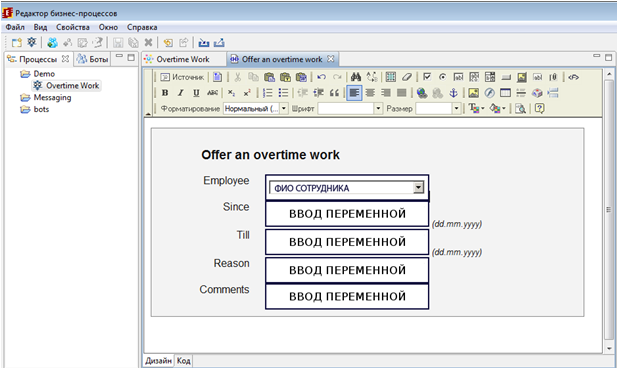The image size is (617, 370).
Task: Open the background color picker dropdown
Action: 497,108
